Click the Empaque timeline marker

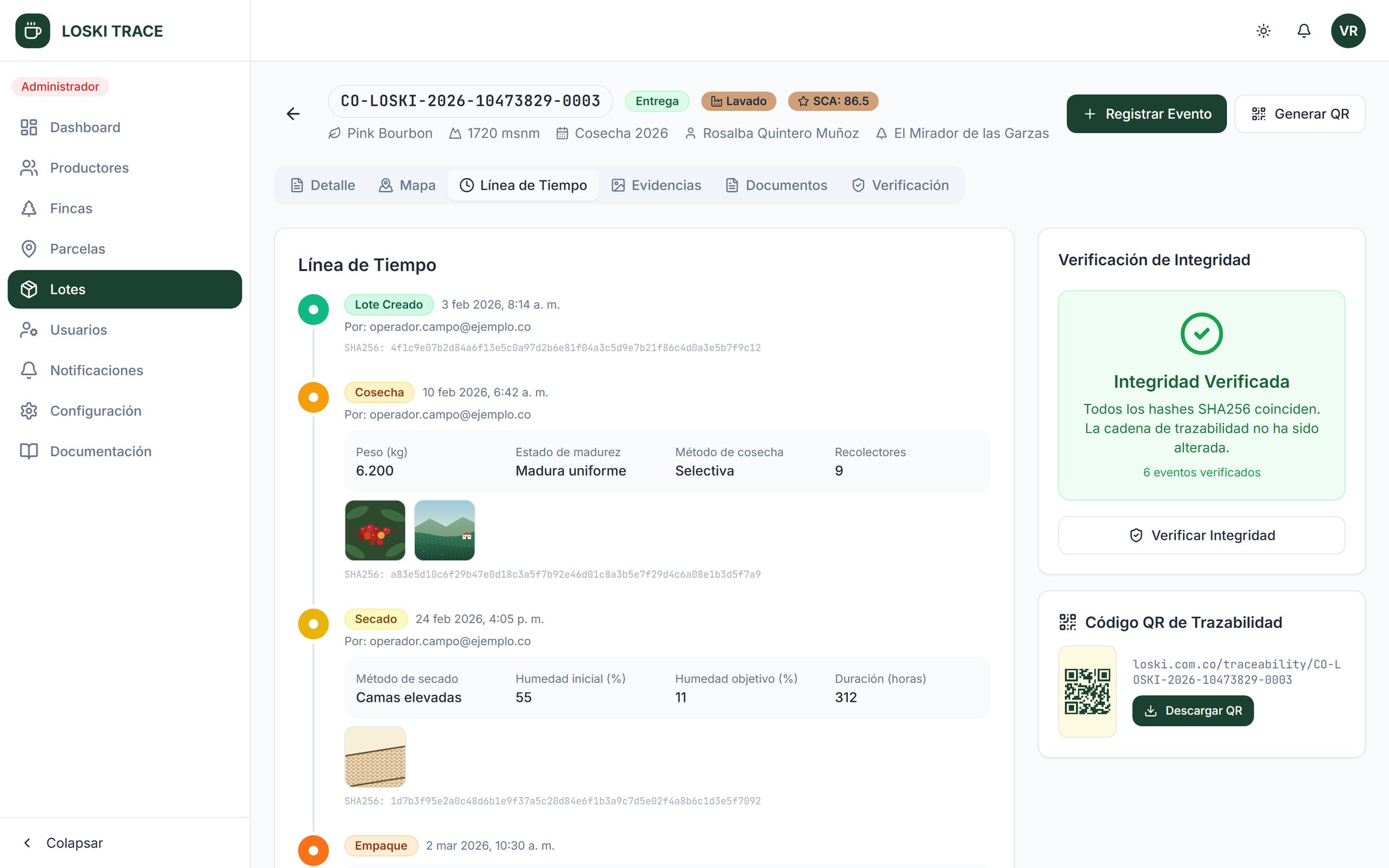tap(314, 851)
